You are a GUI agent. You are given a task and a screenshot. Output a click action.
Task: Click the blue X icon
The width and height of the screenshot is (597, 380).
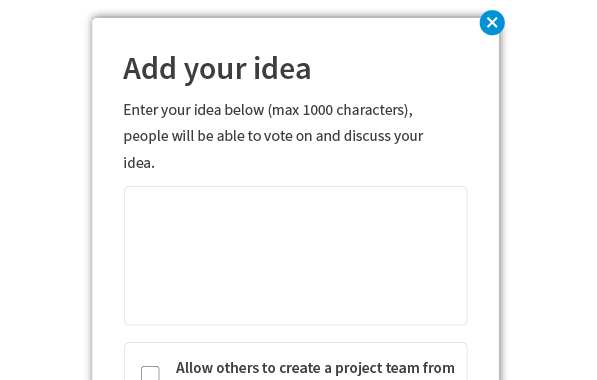click(492, 23)
